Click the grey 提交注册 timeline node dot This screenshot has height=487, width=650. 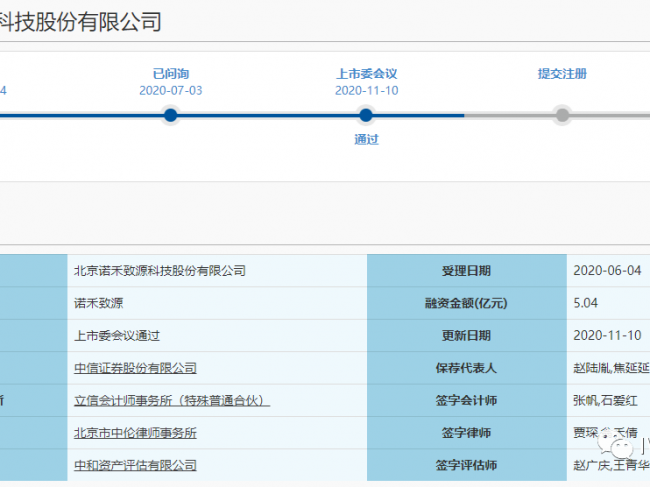click(x=562, y=115)
